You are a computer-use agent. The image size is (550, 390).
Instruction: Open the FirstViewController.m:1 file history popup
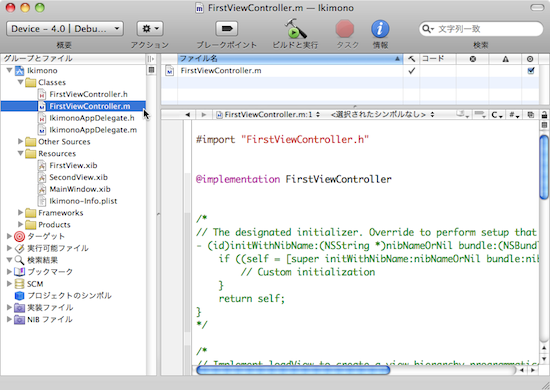tap(268, 115)
